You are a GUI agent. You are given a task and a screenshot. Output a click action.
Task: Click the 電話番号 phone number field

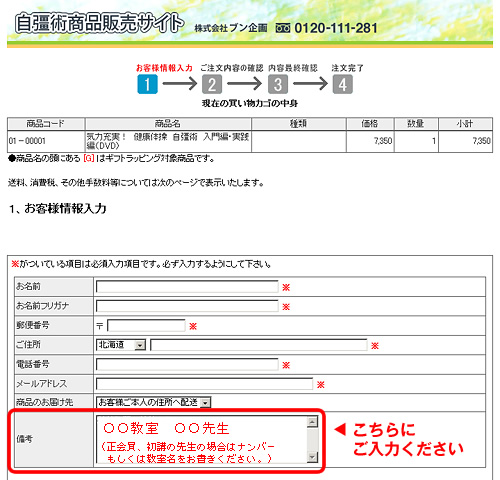[x=187, y=364]
